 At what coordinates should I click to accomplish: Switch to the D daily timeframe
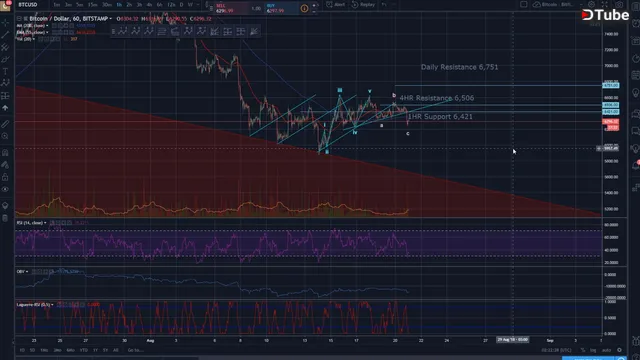181,5
